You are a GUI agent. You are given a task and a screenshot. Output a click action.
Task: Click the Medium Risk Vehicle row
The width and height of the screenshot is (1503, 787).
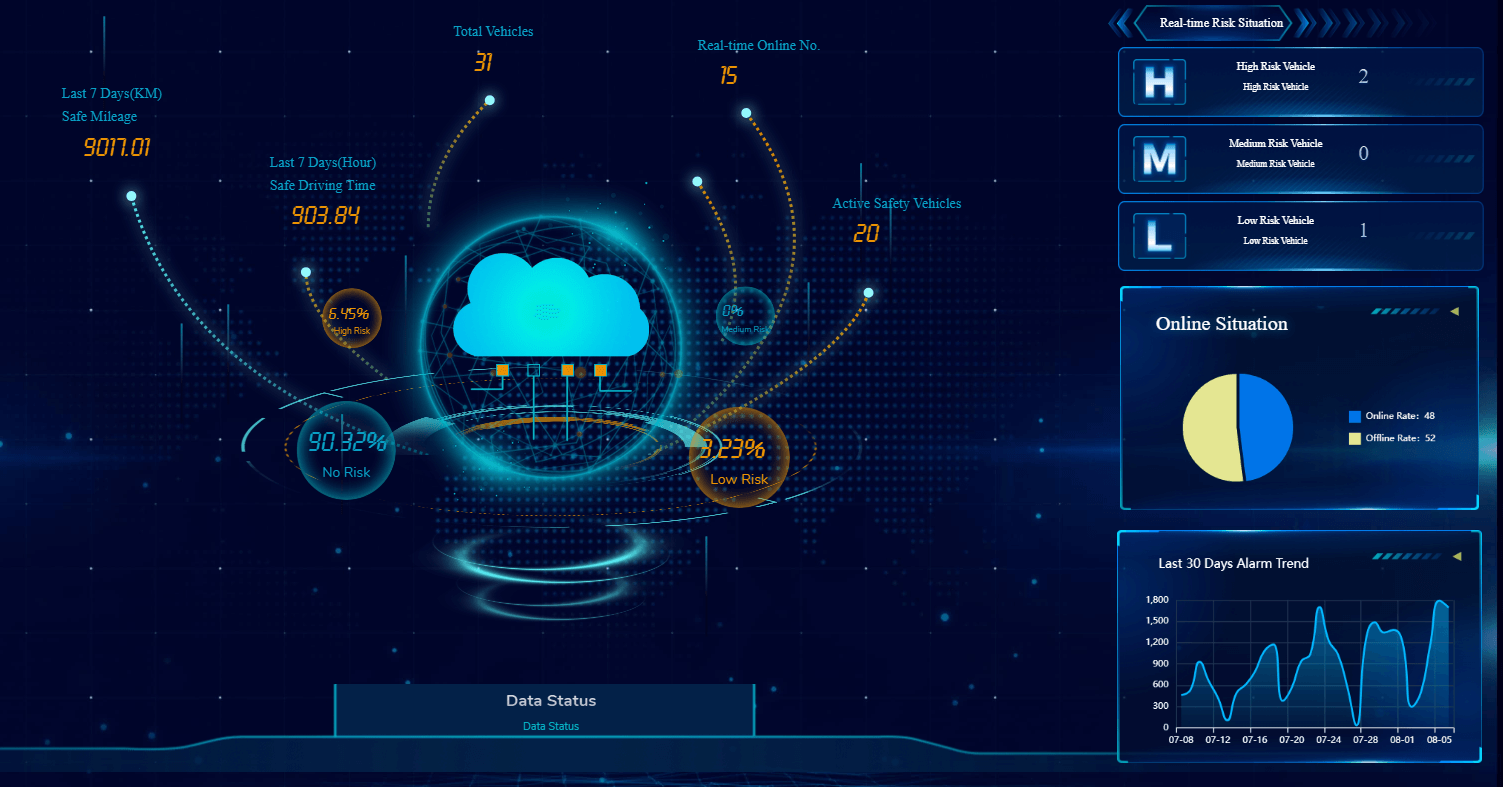(x=1300, y=159)
